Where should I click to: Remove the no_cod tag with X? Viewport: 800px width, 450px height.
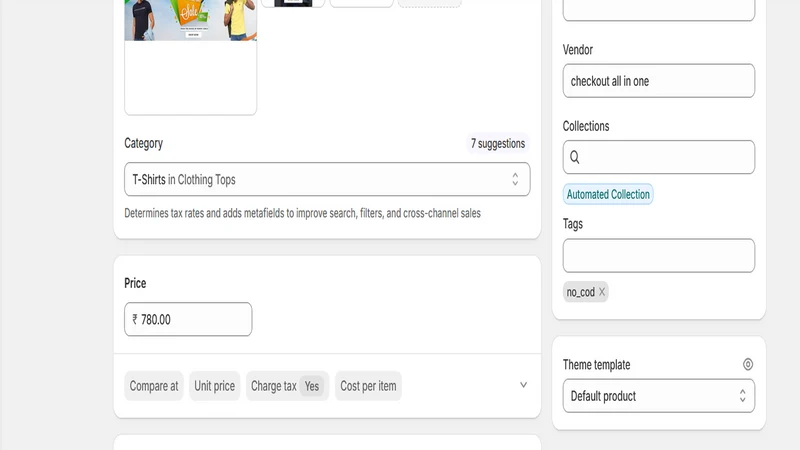[x=602, y=292]
